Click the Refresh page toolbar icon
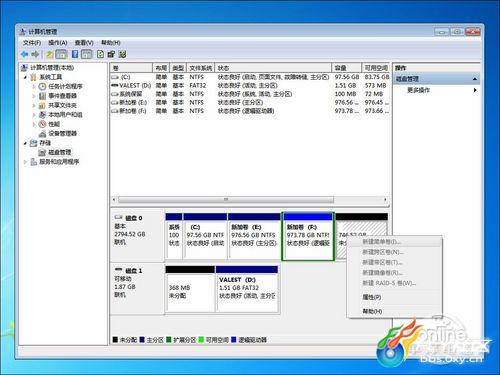Image resolution: width=500 pixels, height=375 pixels. [100, 54]
